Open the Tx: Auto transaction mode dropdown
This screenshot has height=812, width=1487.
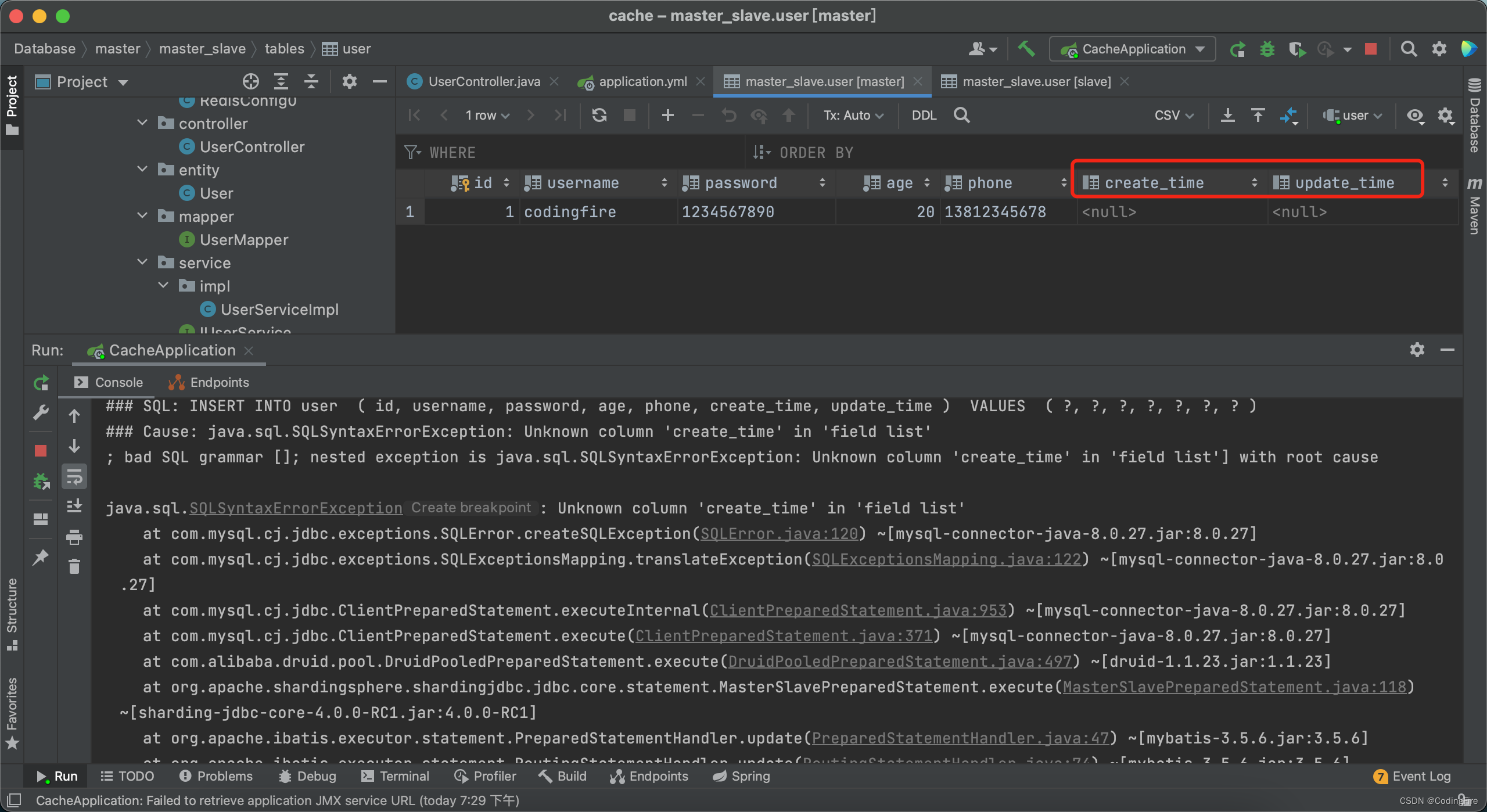pyautogui.click(x=853, y=115)
